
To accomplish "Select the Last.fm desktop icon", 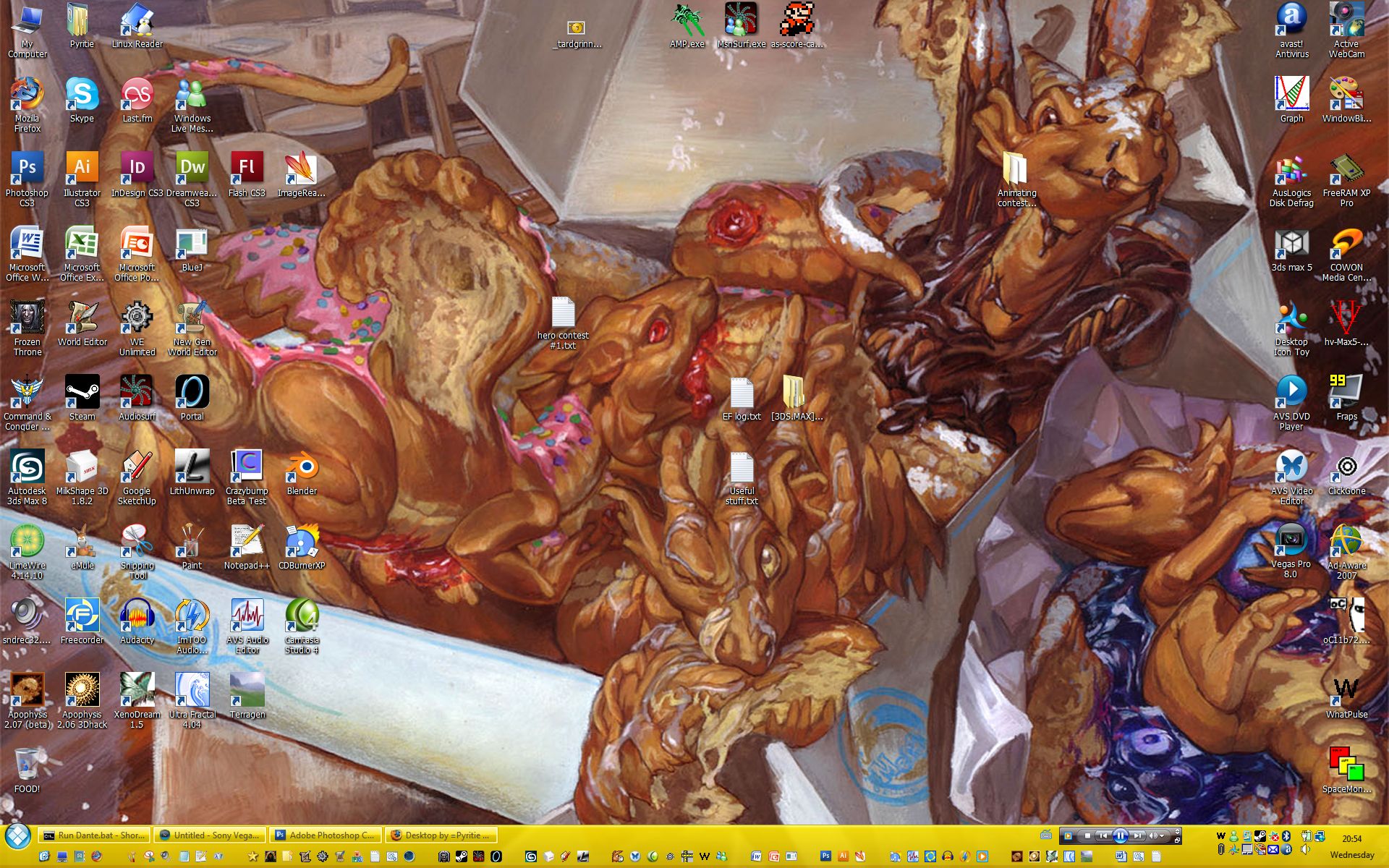I will (137, 99).
